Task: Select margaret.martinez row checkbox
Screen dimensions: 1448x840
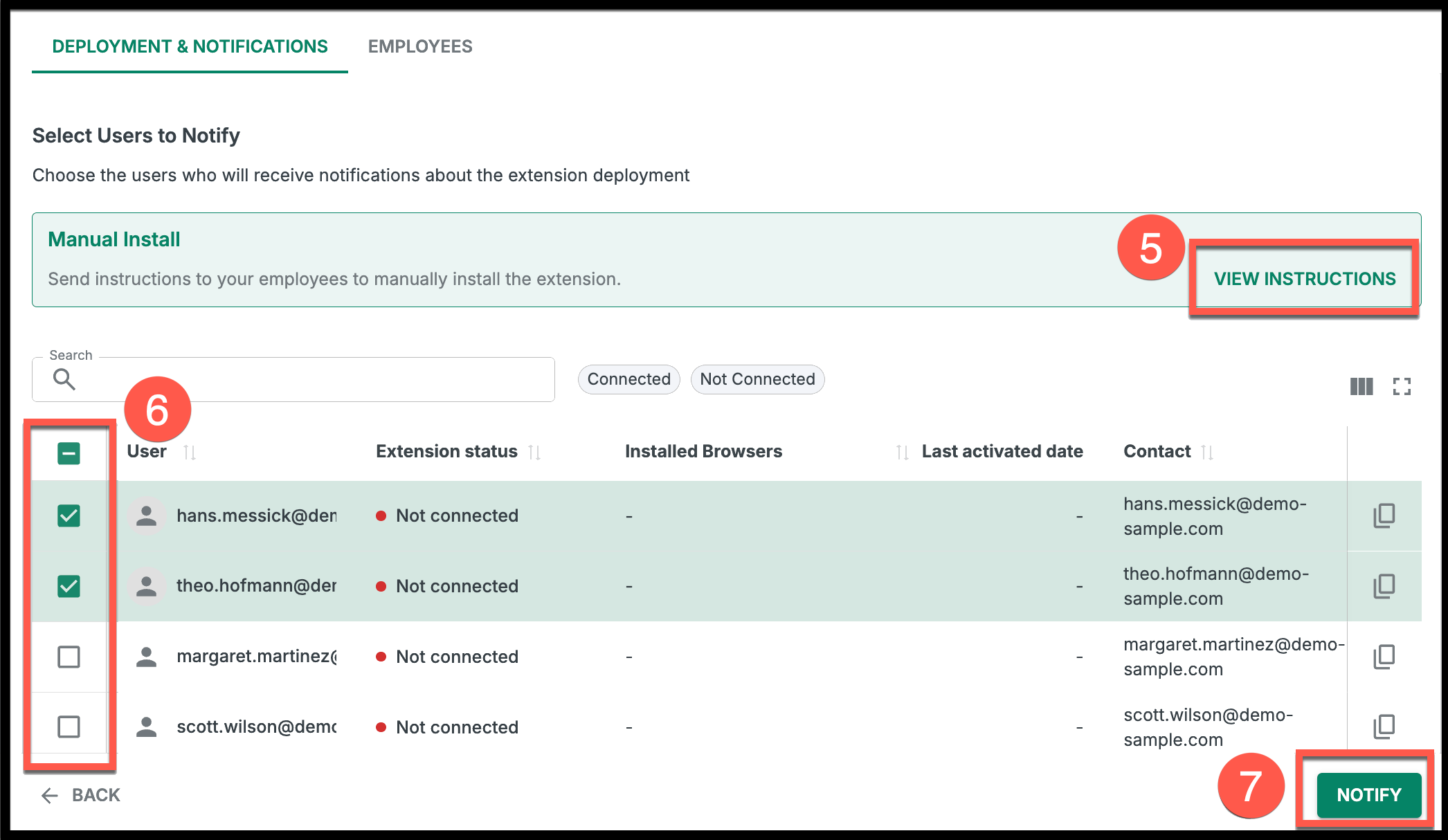Action: pyautogui.click(x=69, y=657)
